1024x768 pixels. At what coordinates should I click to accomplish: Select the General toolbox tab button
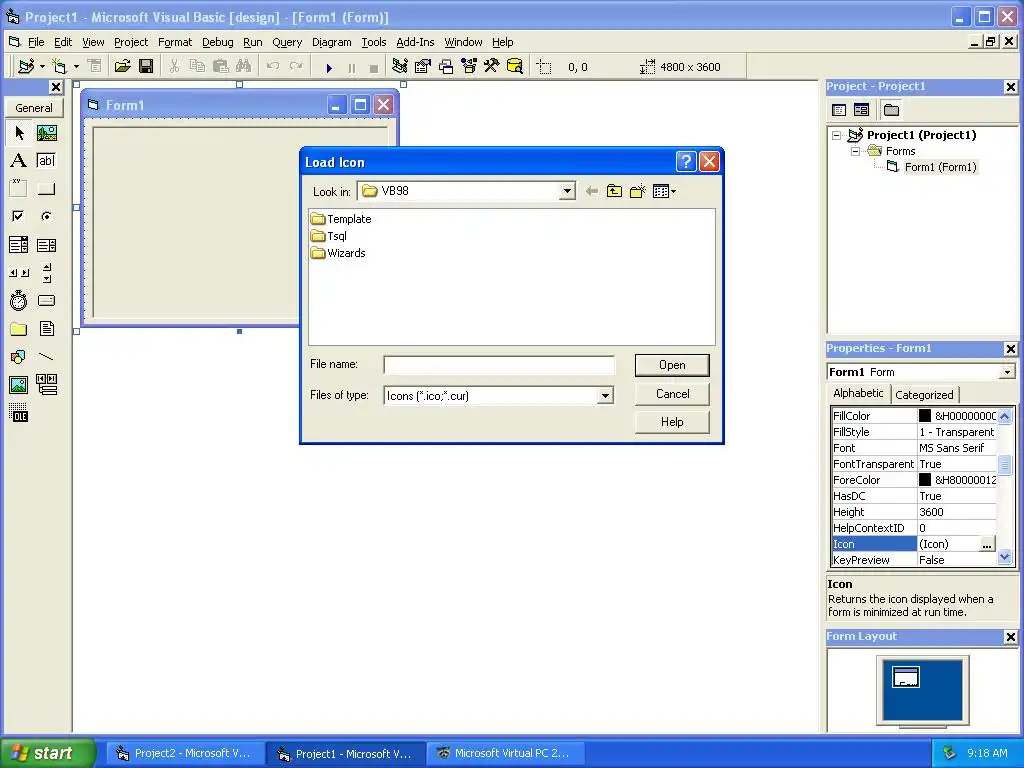34,108
